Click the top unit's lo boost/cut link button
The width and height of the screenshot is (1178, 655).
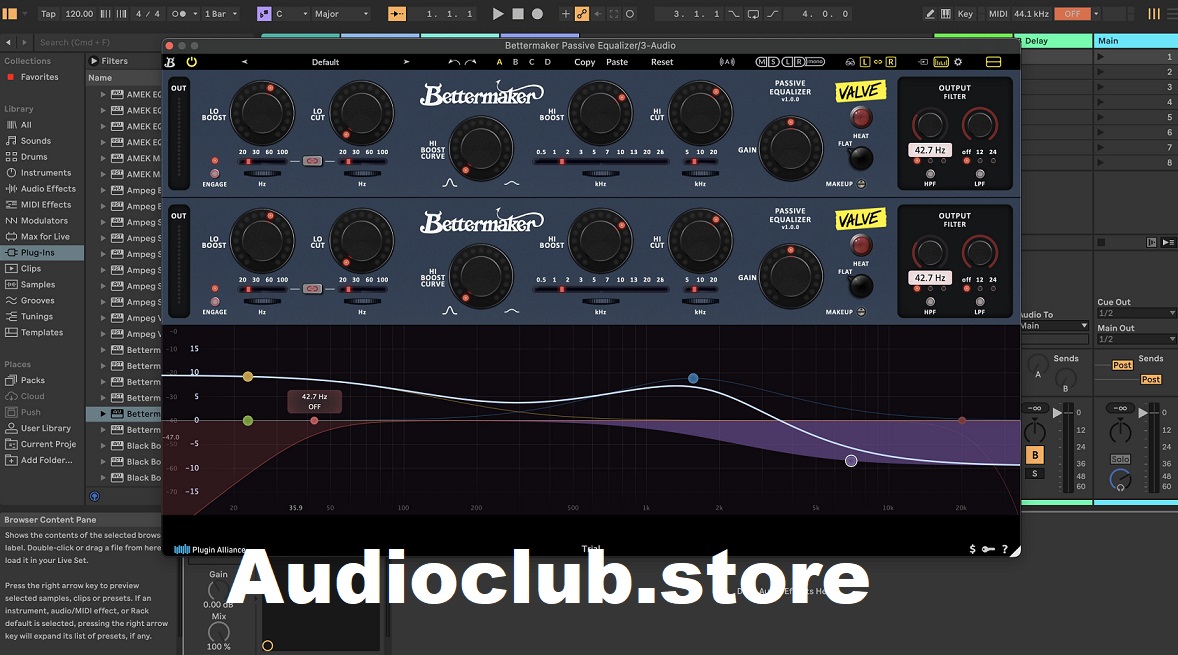coord(313,161)
